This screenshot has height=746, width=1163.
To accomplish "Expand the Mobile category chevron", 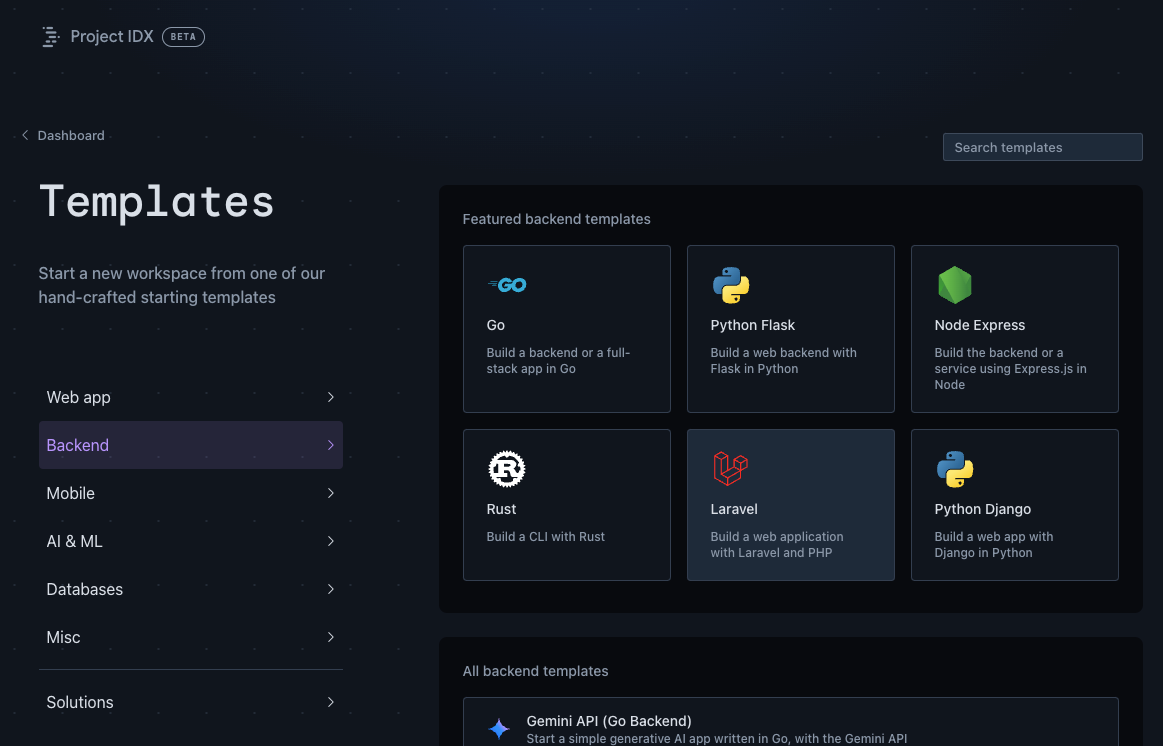I will [331, 493].
